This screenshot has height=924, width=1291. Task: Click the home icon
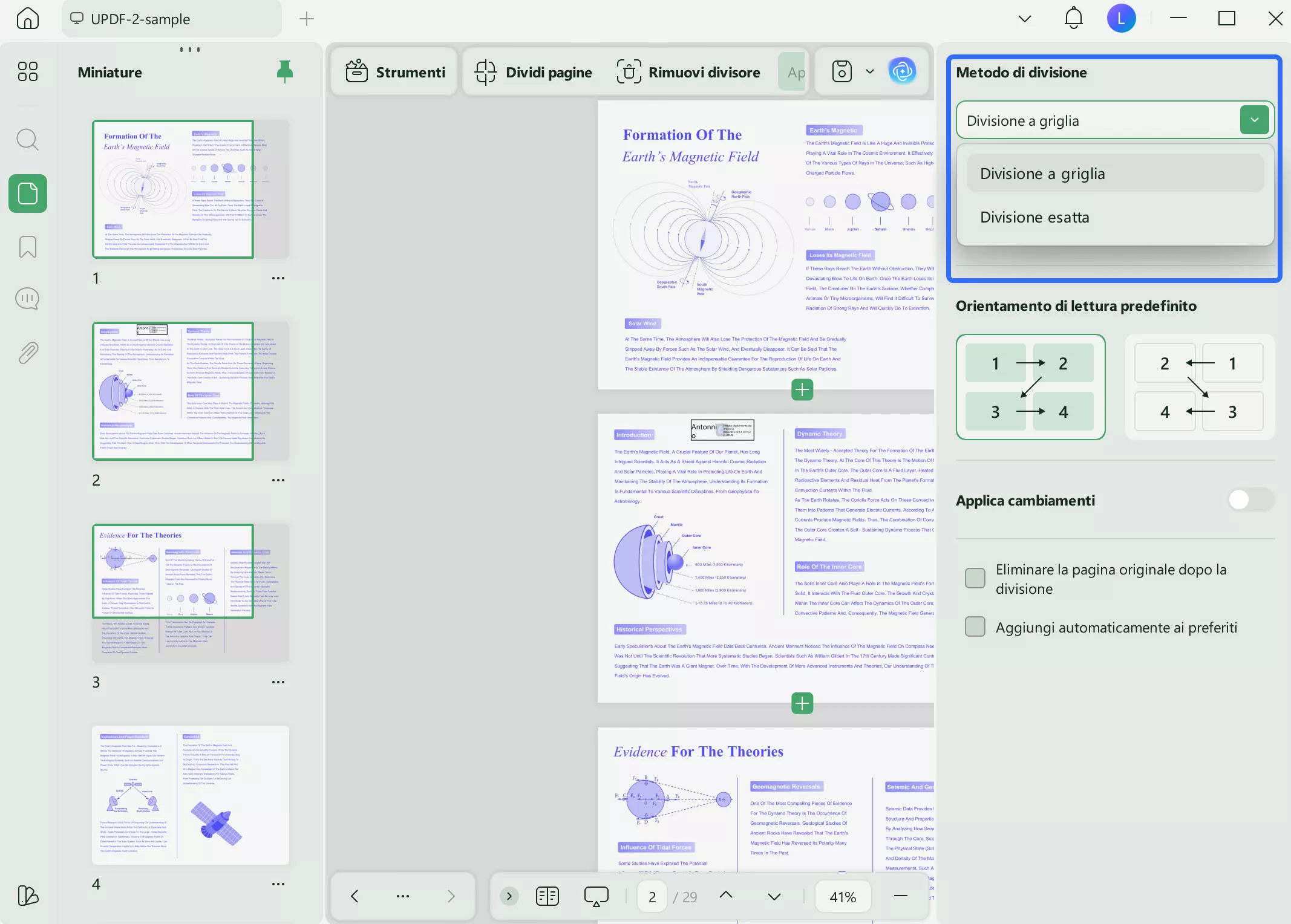click(x=27, y=18)
